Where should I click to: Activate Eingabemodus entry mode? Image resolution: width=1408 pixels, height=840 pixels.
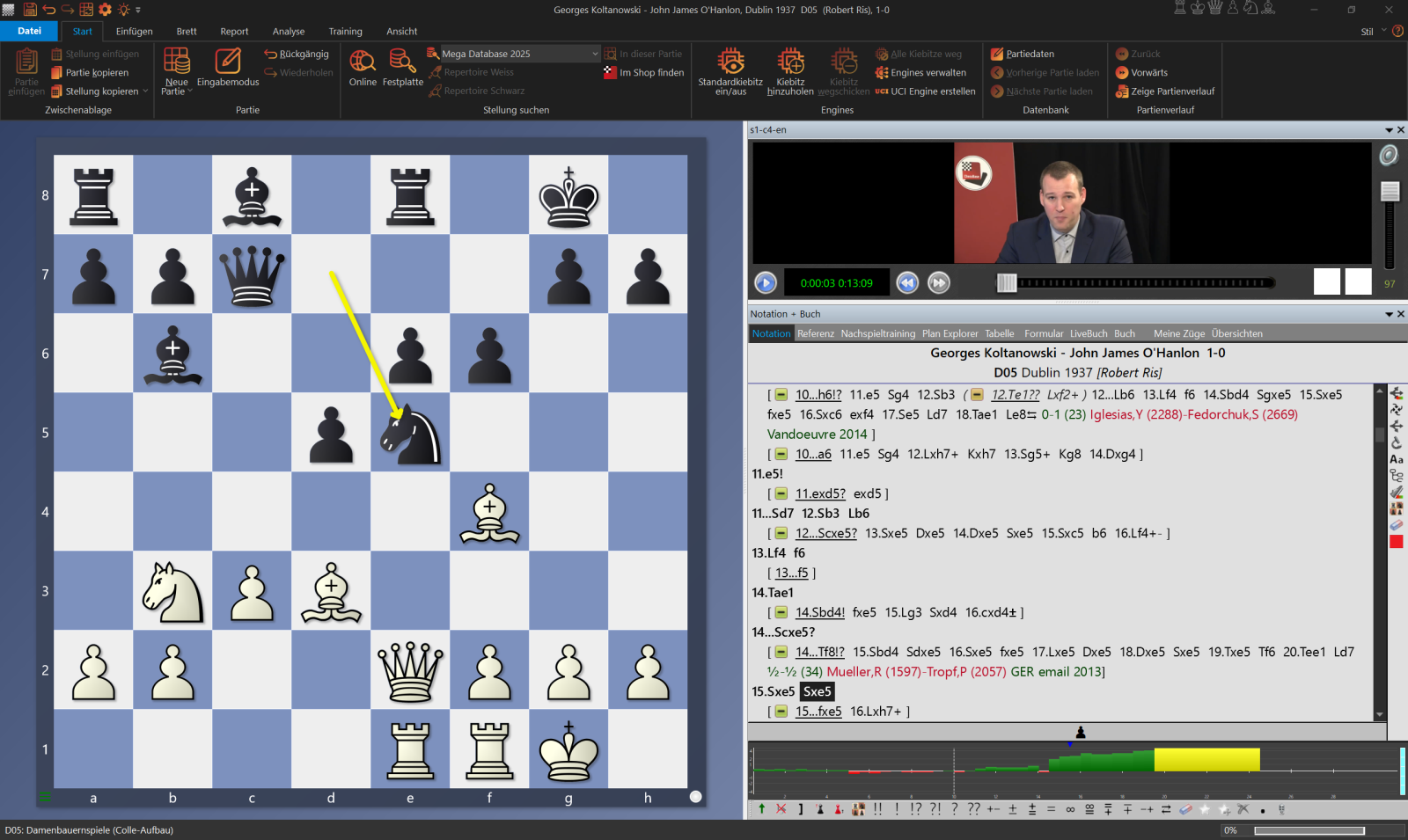coord(228,63)
